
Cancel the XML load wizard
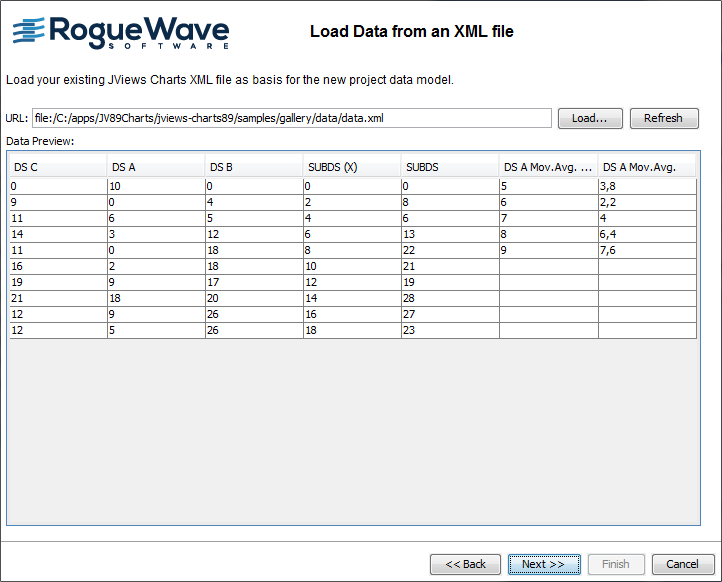(x=682, y=564)
